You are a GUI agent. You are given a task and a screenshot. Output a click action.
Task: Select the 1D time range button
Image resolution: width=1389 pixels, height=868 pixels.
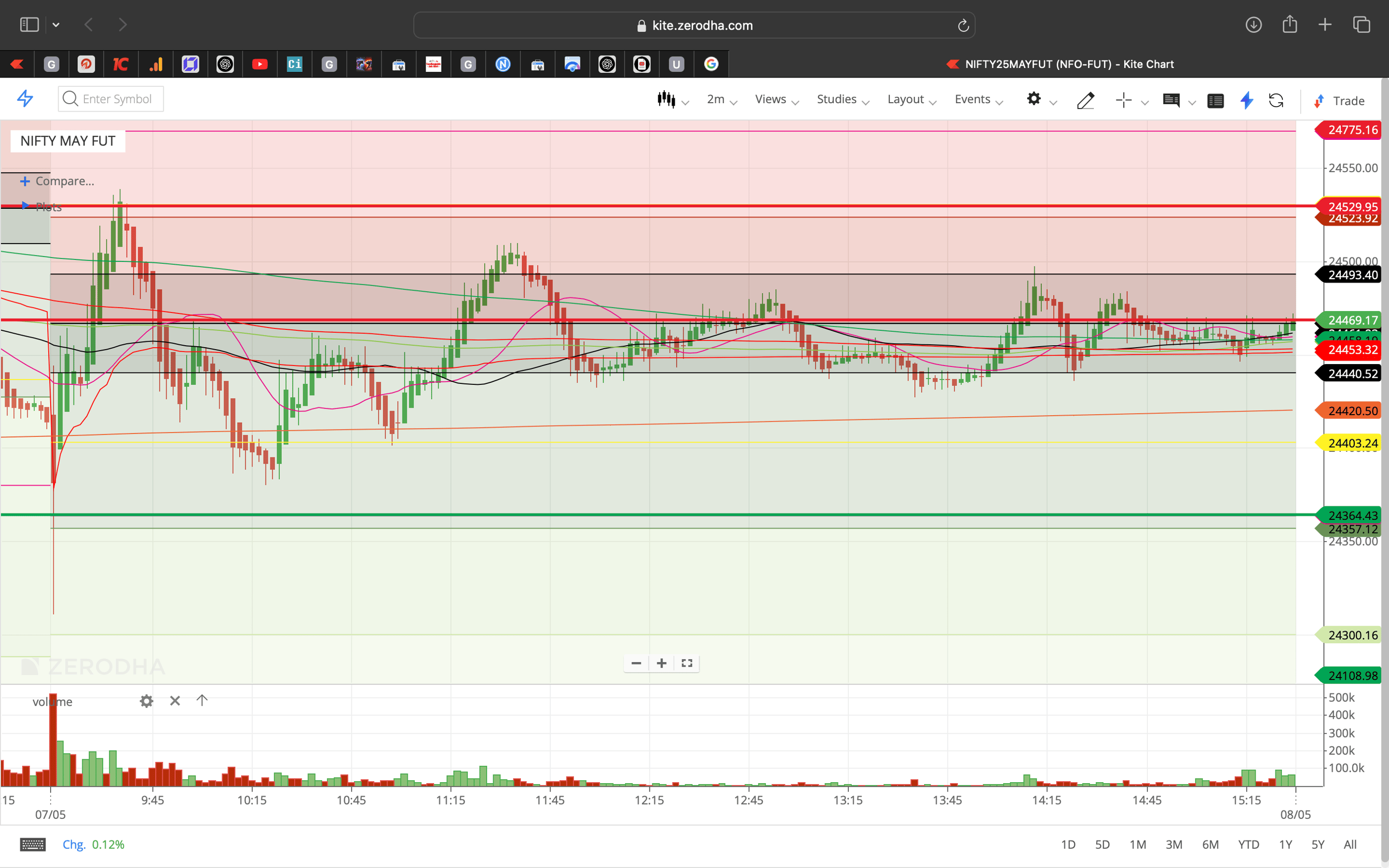coord(1070,844)
